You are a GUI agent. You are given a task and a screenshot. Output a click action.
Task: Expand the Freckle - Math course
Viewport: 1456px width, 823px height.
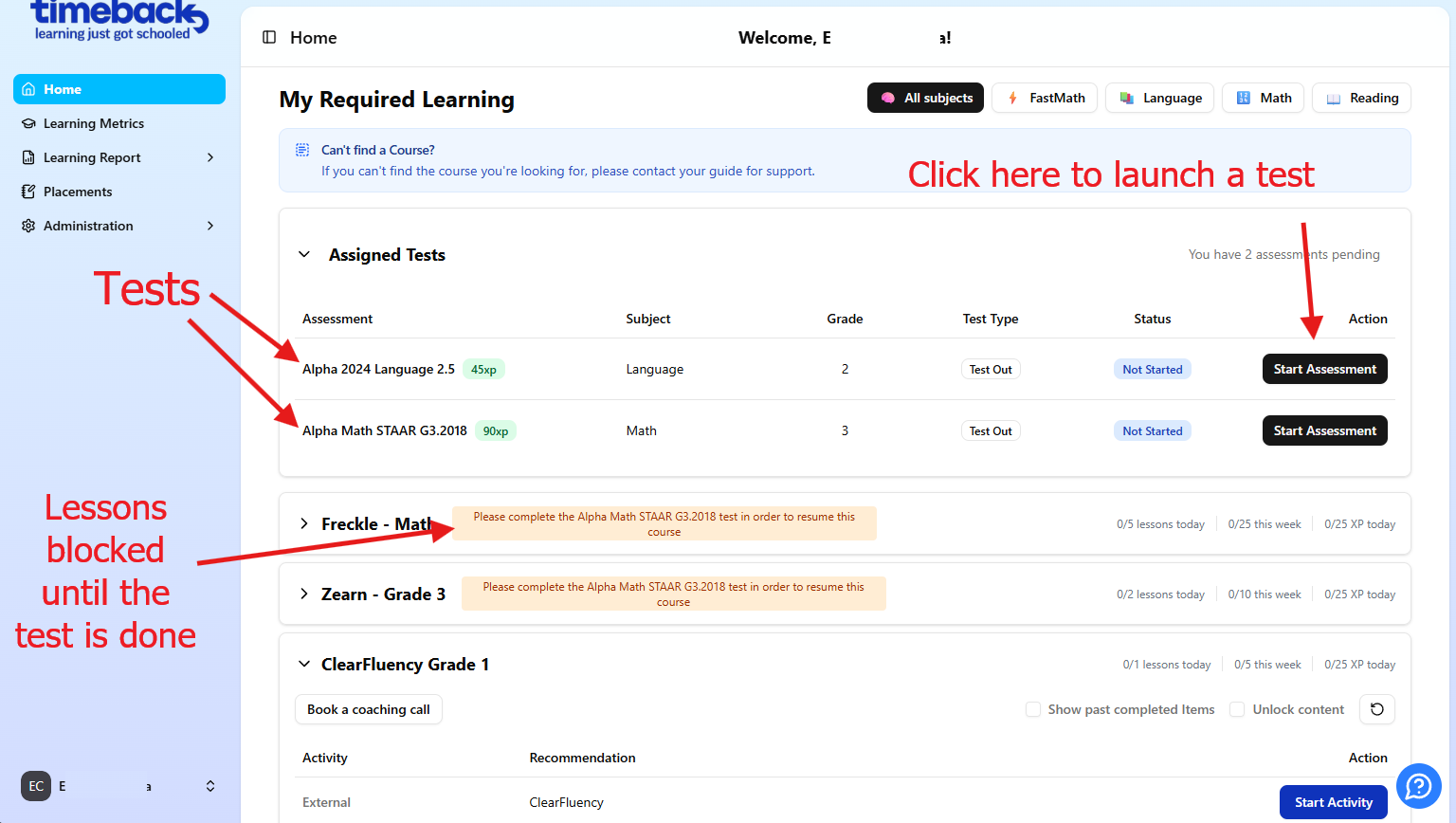(304, 523)
